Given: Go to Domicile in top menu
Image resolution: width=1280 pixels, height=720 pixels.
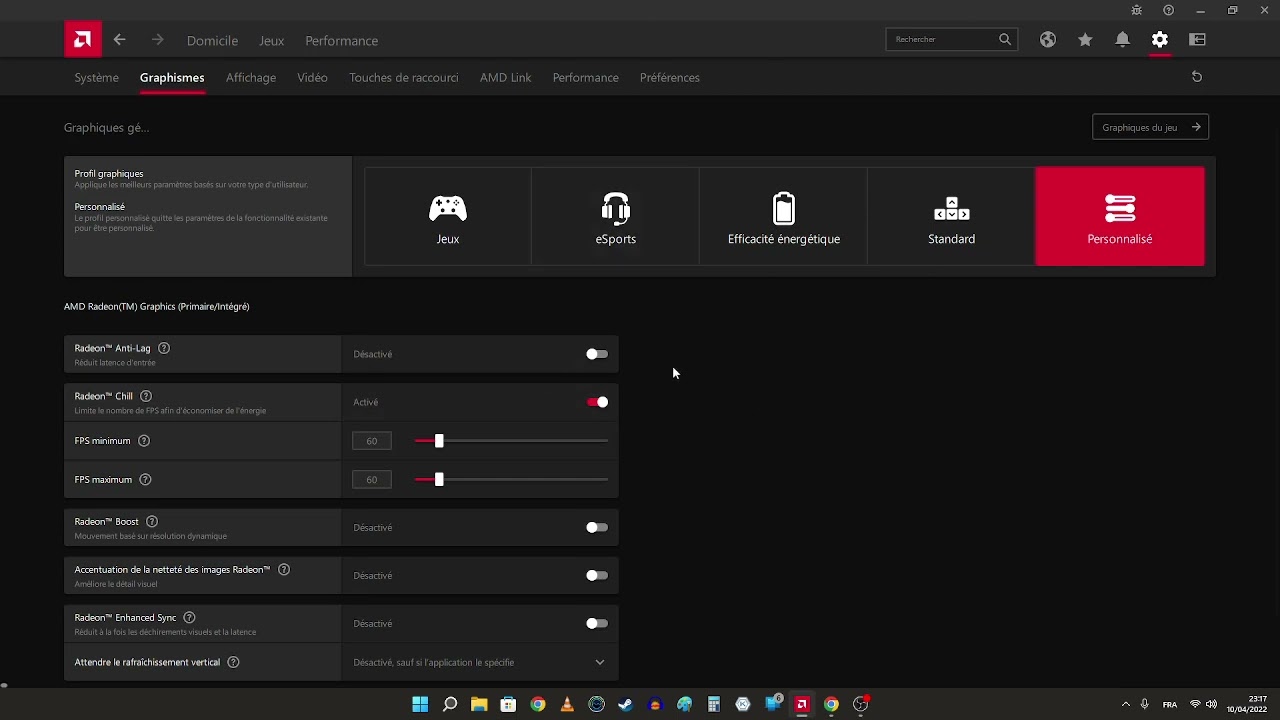Looking at the screenshot, I should 212,41.
